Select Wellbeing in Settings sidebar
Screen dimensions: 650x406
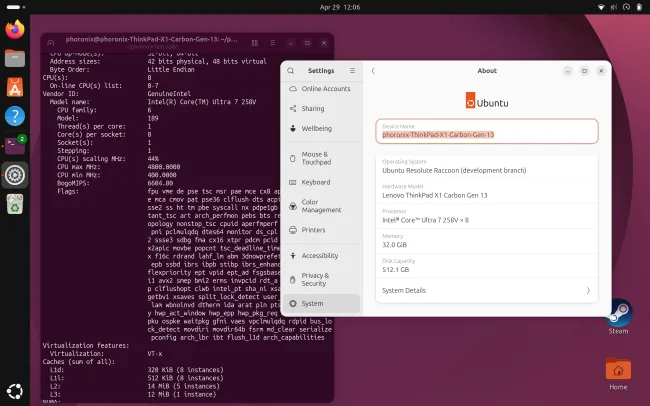(x=322, y=129)
